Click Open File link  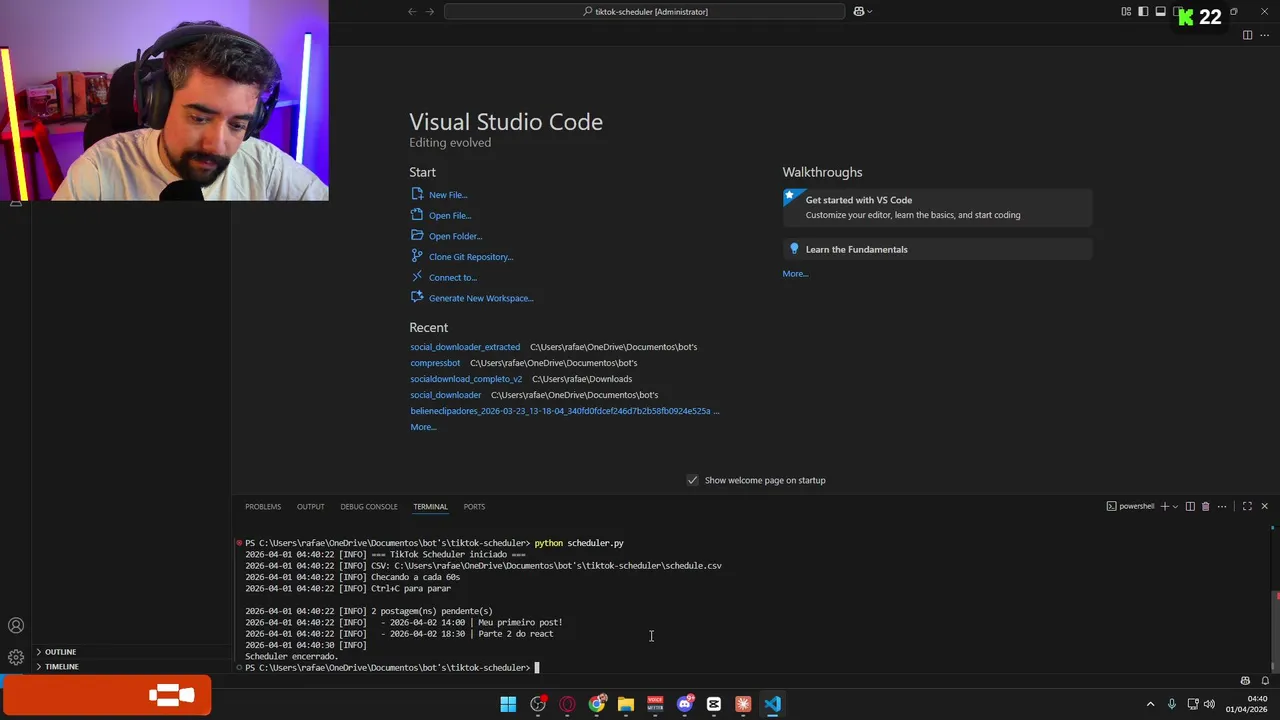[450, 215]
